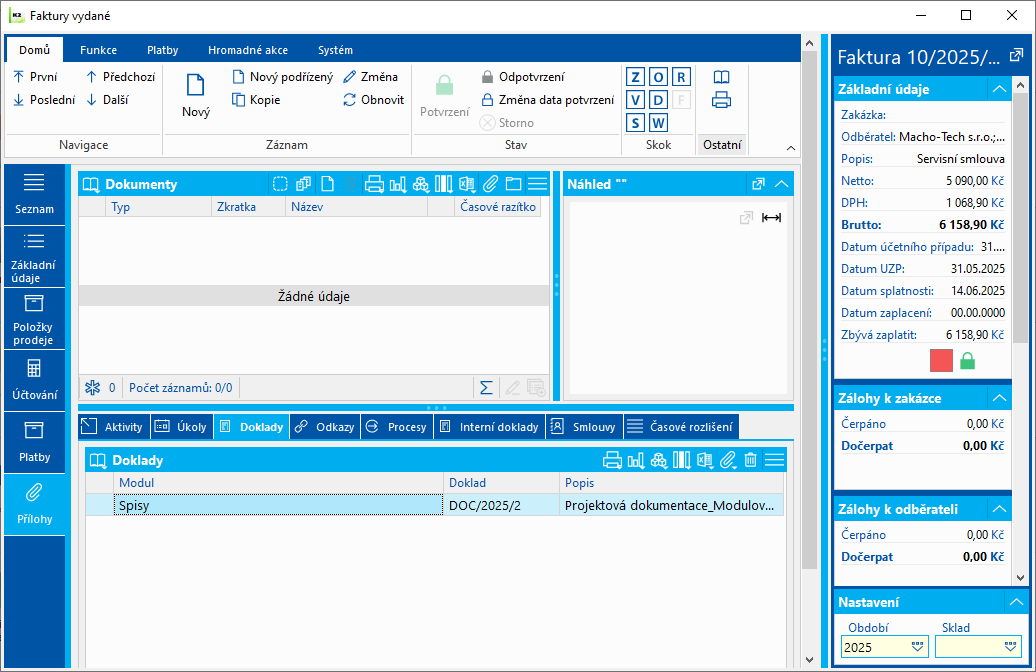Image resolution: width=1036 pixels, height=672 pixels.
Task: Go to the Poslední record
Action: pyautogui.click(x=44, y=100)
